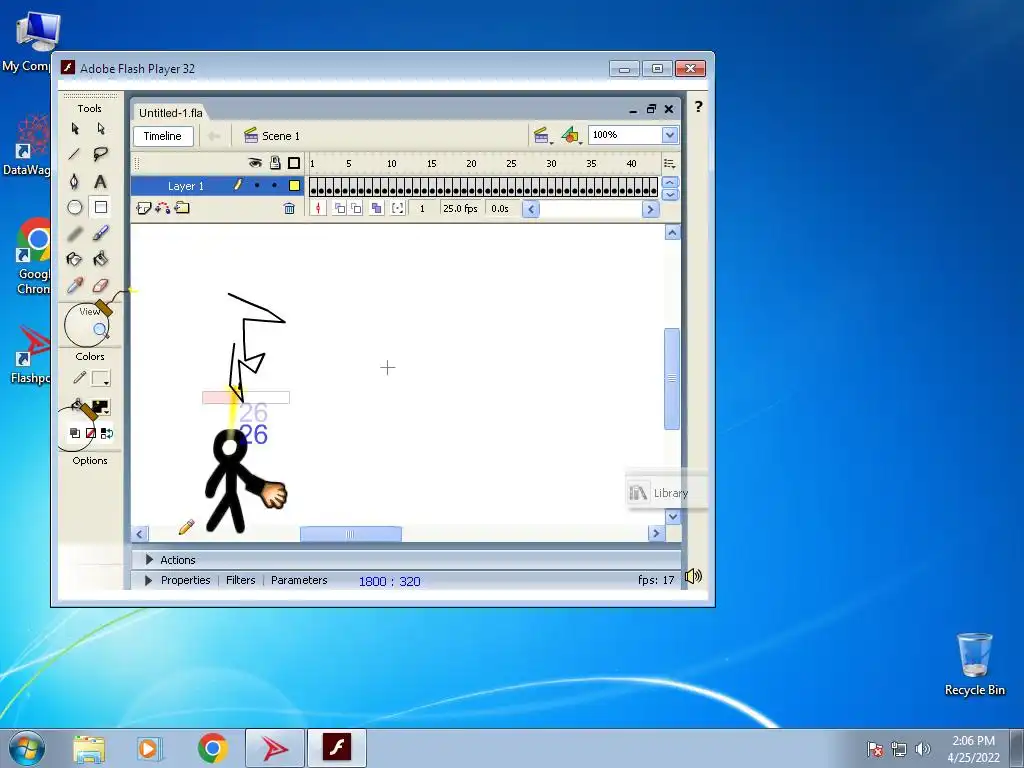Open the zoom percentage dropdown arrow
This screenshot has height=768, width=1024.
click(670, 135)
